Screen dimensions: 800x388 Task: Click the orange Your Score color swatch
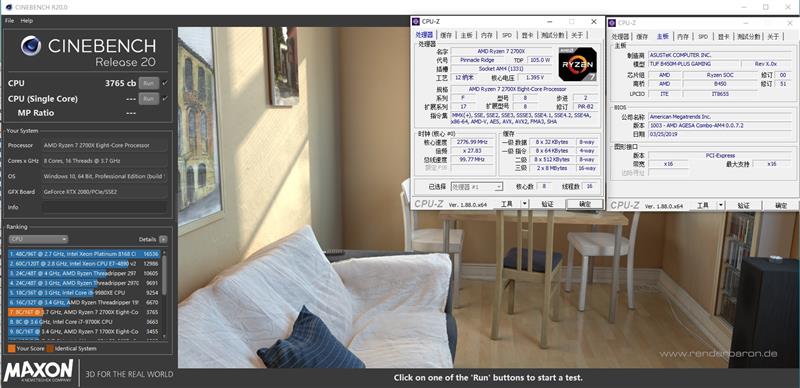click(x=11, y=349)
